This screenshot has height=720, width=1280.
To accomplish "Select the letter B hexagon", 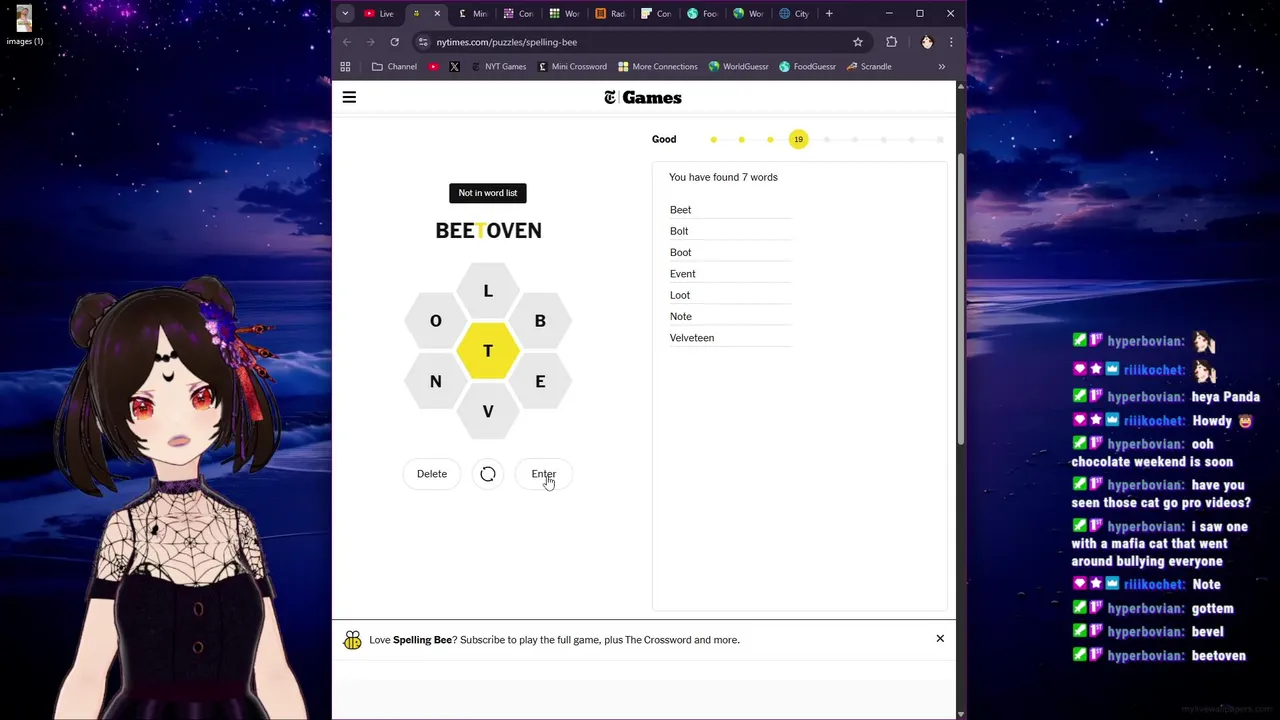I will 540,321.
